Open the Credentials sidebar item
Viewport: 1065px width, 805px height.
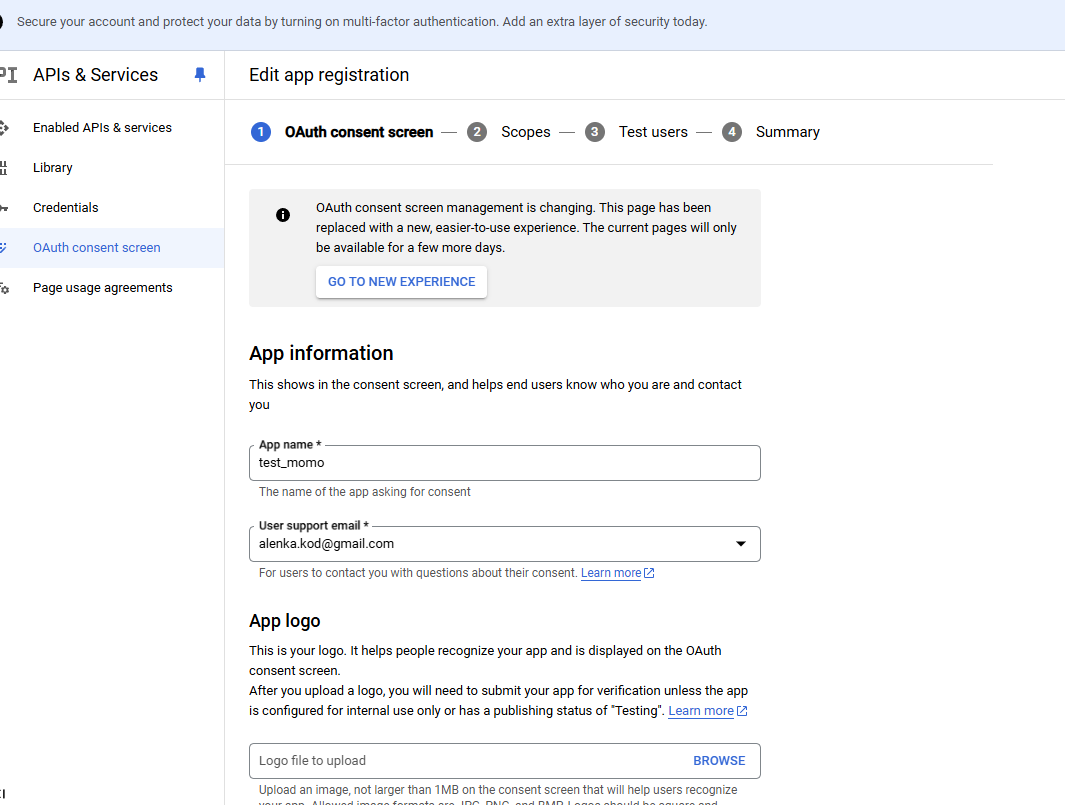tap(66, 208)
